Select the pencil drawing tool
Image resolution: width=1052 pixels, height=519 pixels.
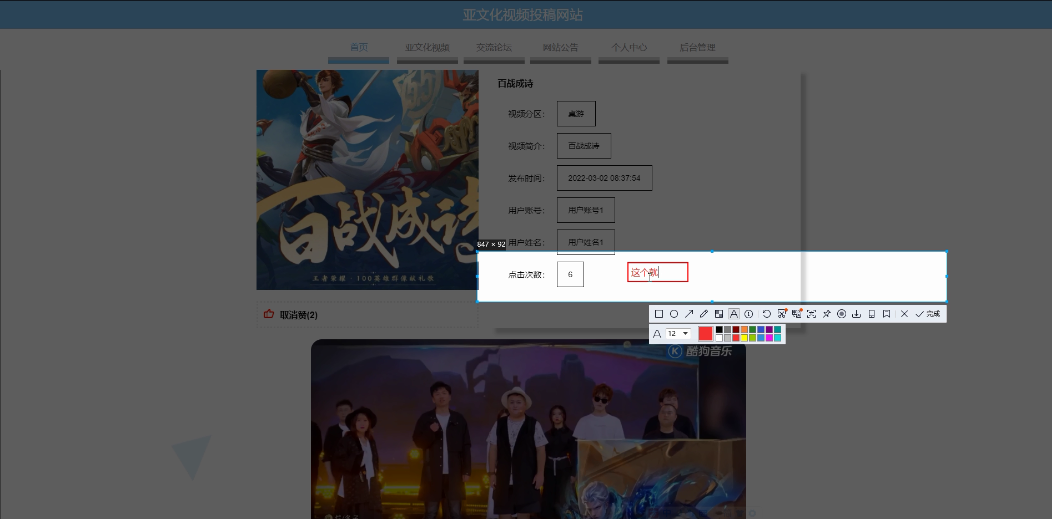point(704,314)
